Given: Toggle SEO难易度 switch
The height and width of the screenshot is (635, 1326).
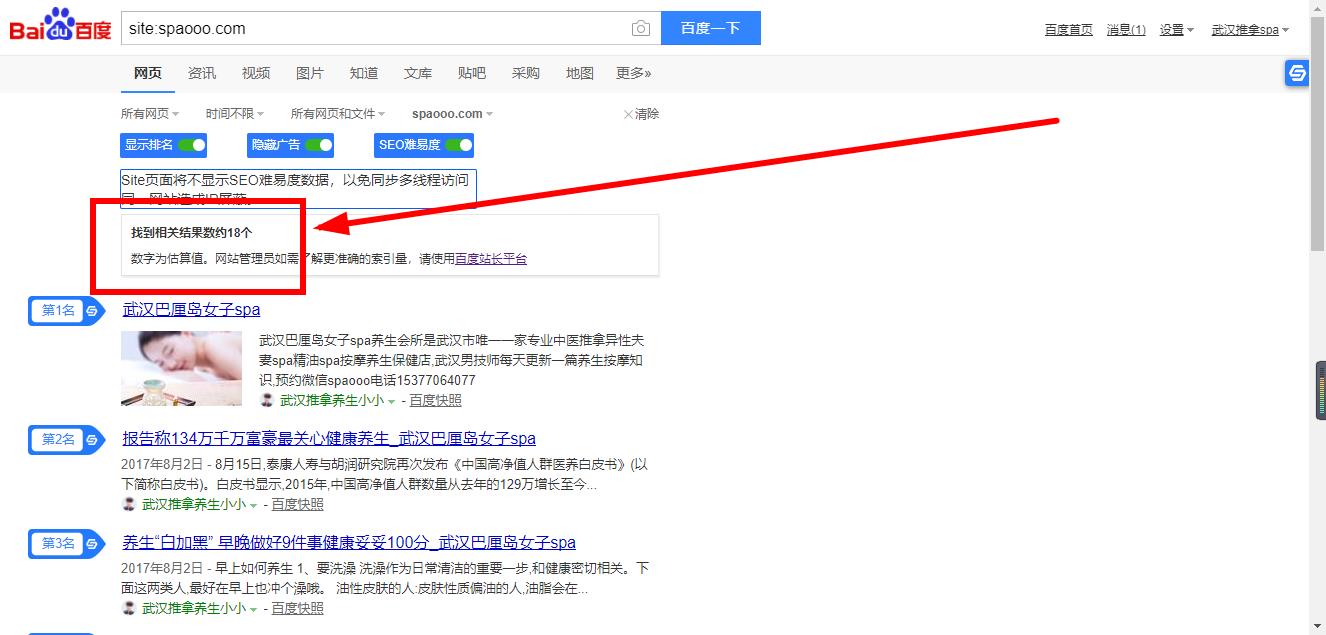Looking at the screenshot, I should coord(459,145).
